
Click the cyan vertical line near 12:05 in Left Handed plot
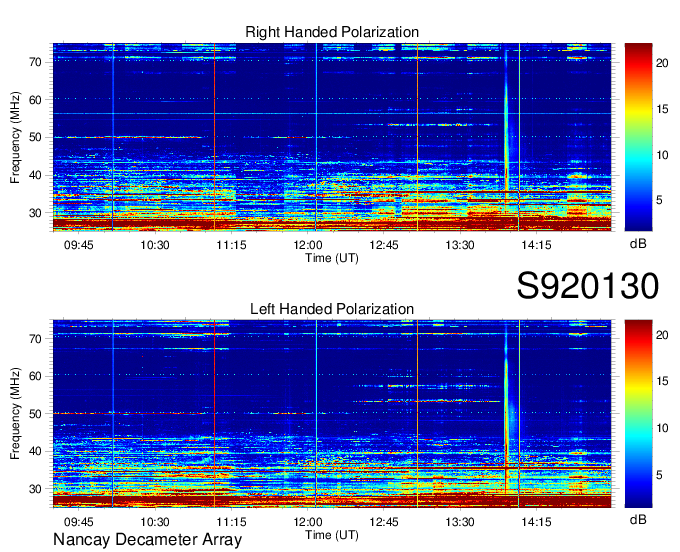click(316, 414)
